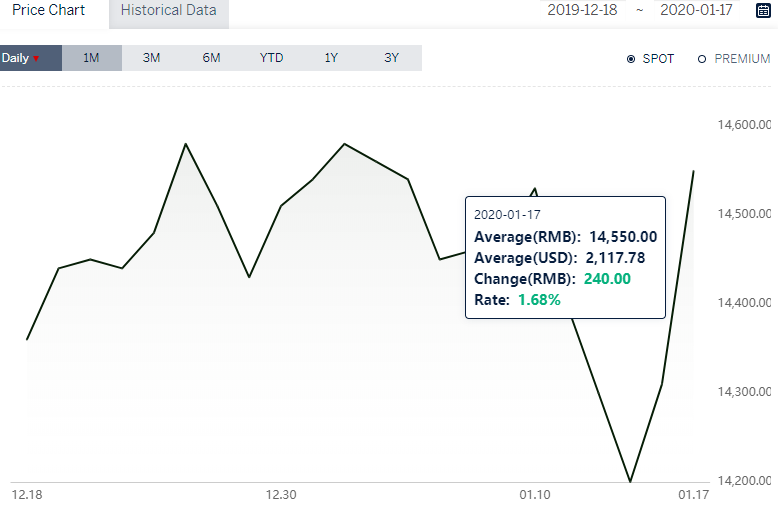Viewport: 778px width, 510px height.
Task: Click the start date 2019-12-18 field
Action: [584, 10]
